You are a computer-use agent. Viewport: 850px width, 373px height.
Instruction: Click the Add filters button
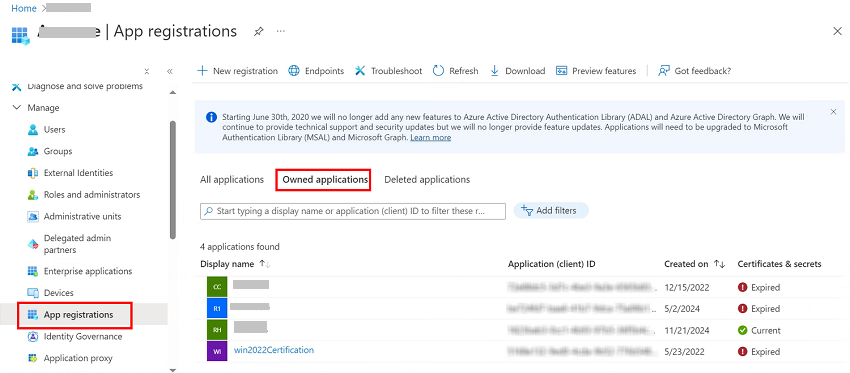(551, 210)
